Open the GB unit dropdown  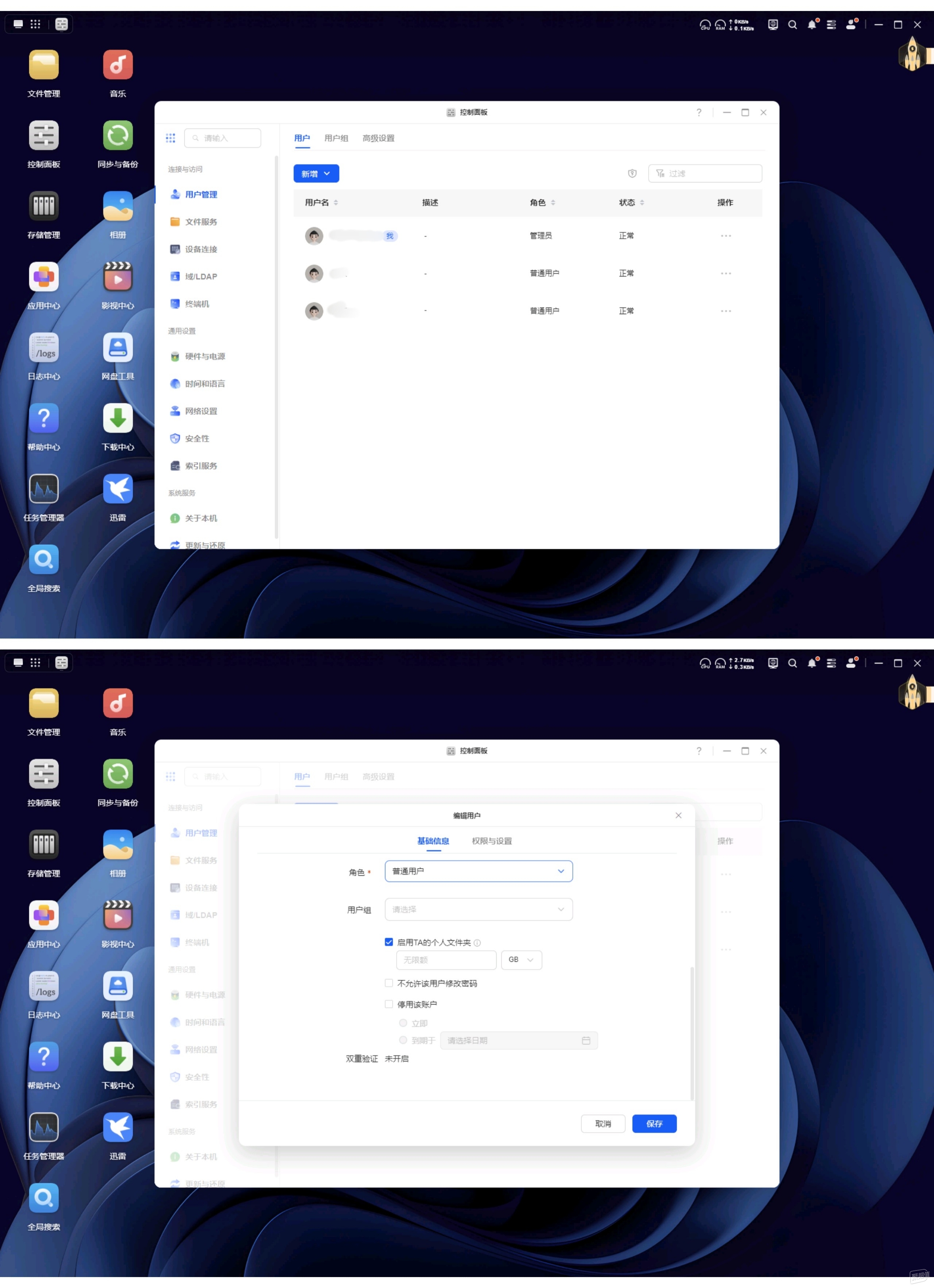pyautogui.click(x=521, y=960)
